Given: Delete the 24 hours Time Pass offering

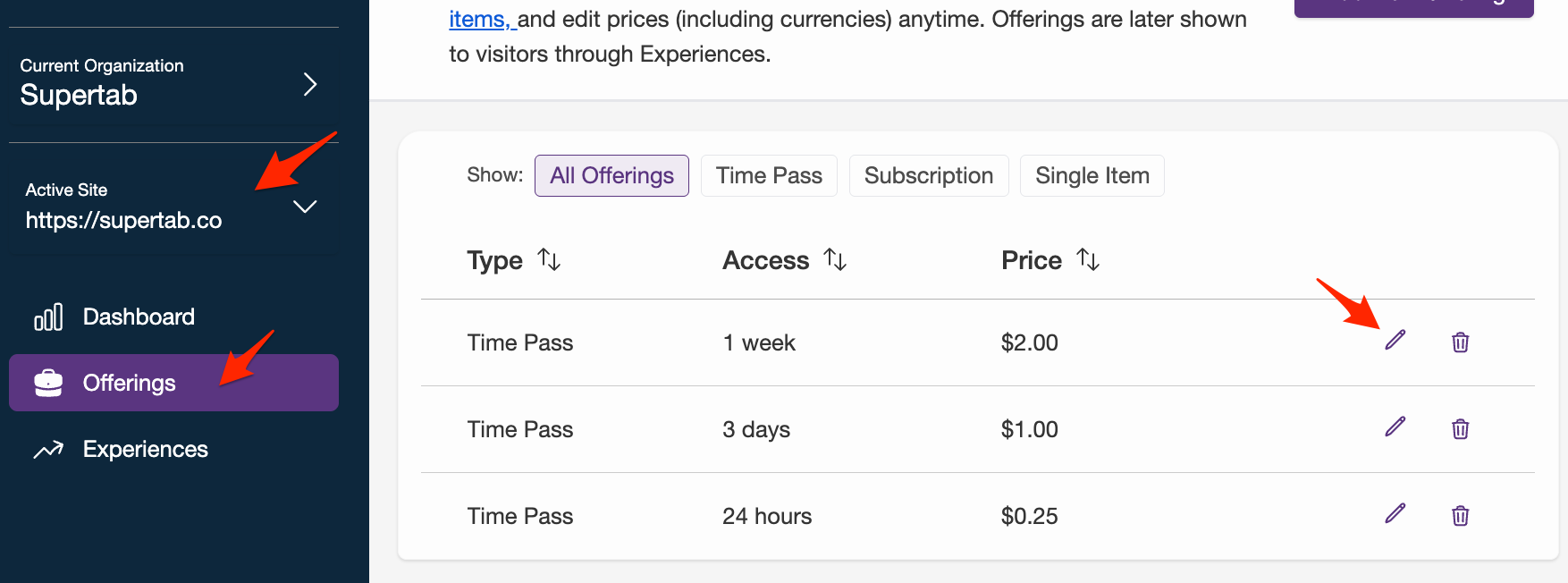Looking at the screenshot, I should pos(1460,515).
